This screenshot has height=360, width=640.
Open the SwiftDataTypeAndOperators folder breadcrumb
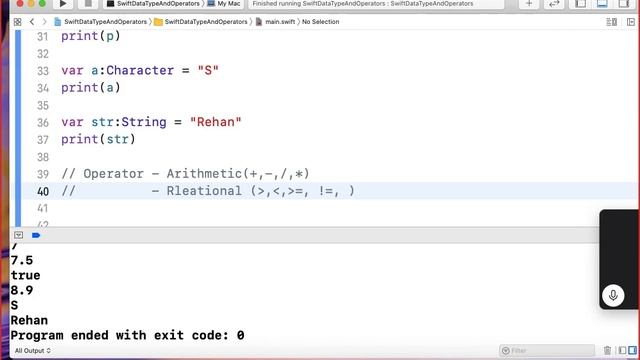[201, 22]
